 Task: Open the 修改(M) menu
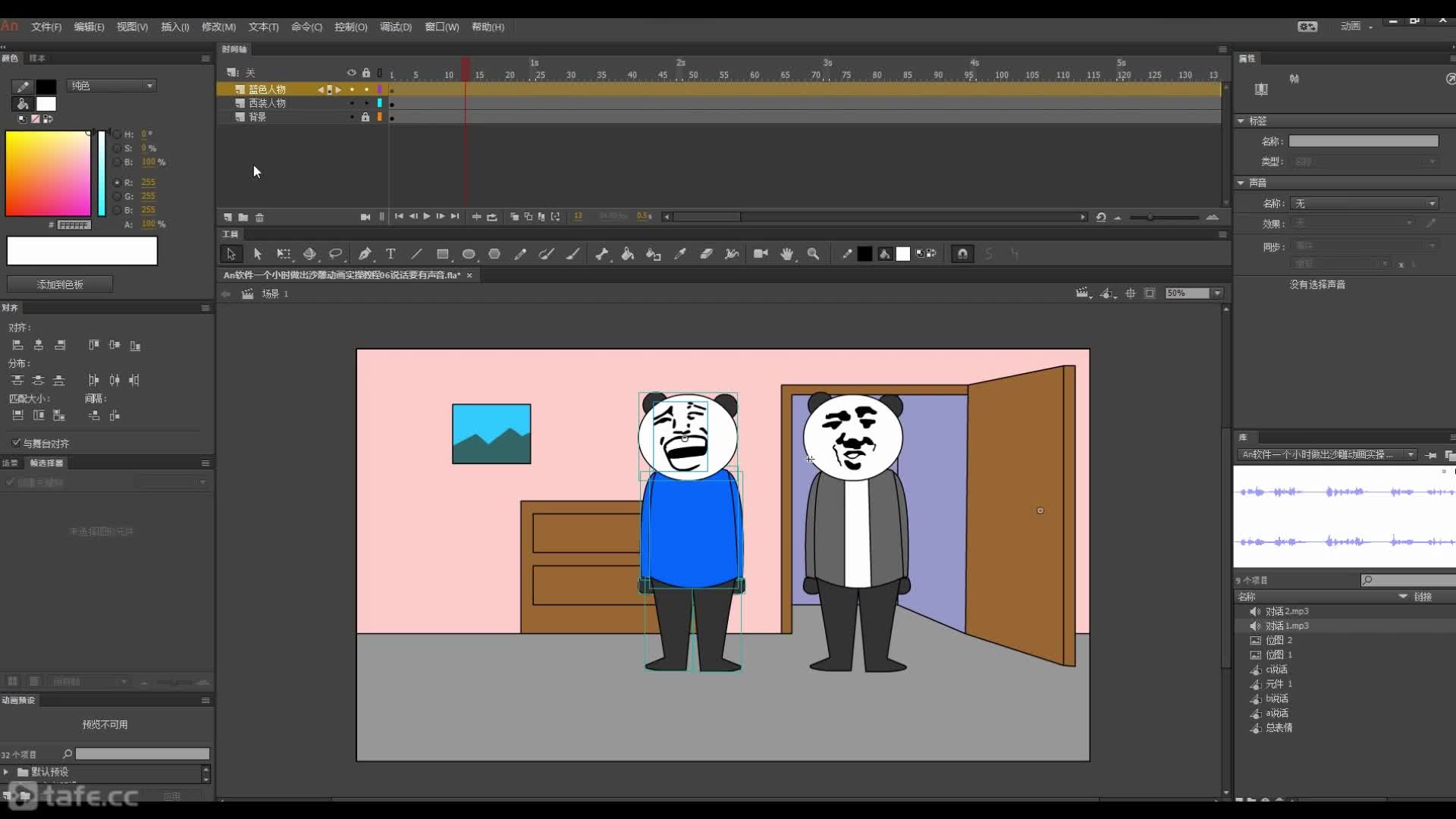[x=218, y=27]
